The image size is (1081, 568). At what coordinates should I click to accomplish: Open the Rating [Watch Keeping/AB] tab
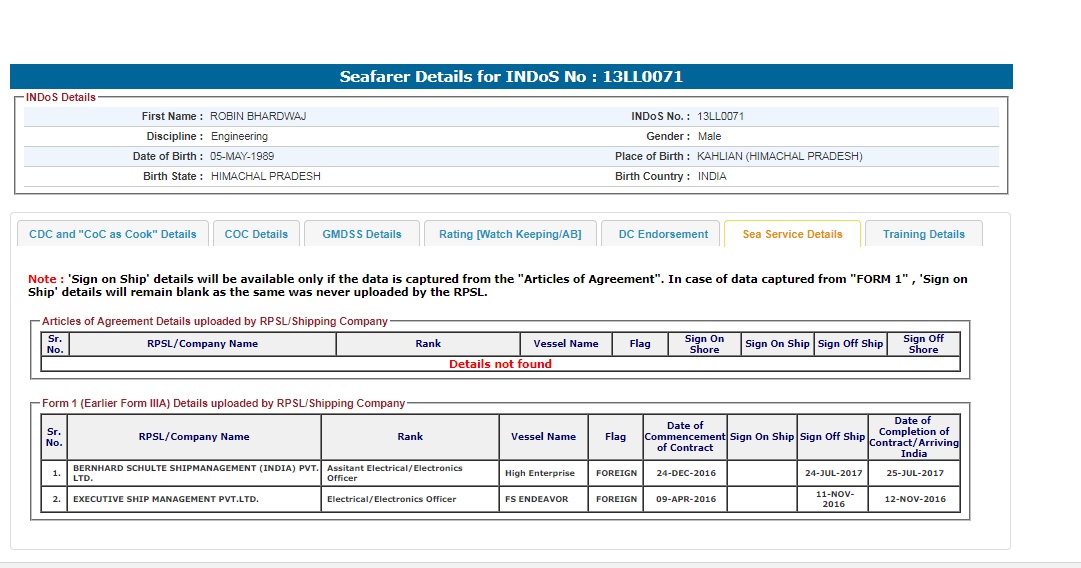click(510, 234)
